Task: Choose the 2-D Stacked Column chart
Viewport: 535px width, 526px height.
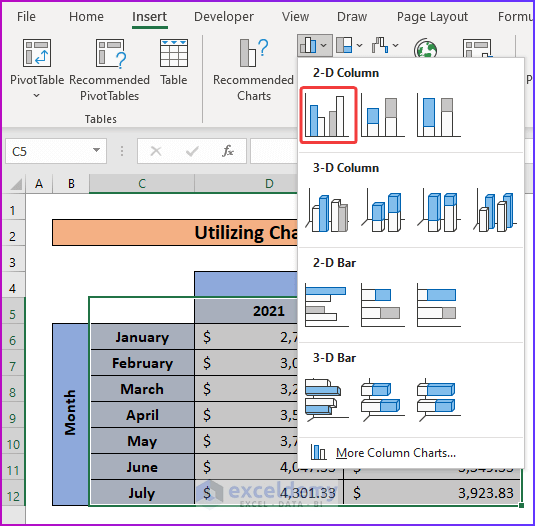Action: [383, 116]
